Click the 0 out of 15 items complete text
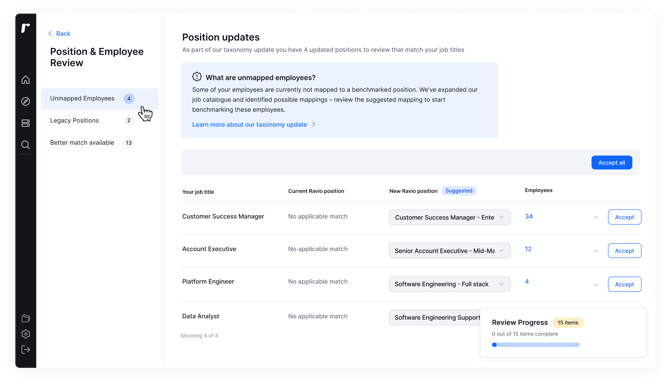The image size is (670, 385). [525, 334]
